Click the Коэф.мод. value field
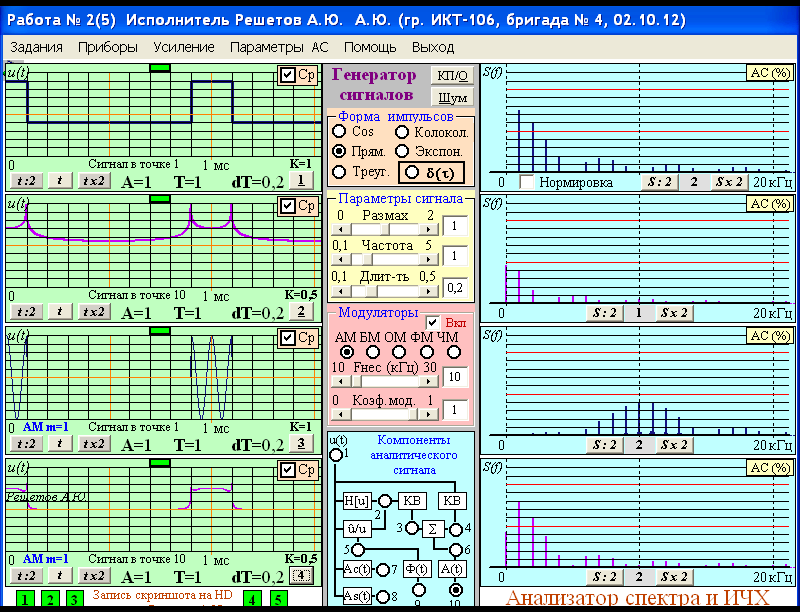This screenshot has height=612, width=800. click(x=455, y=410)
